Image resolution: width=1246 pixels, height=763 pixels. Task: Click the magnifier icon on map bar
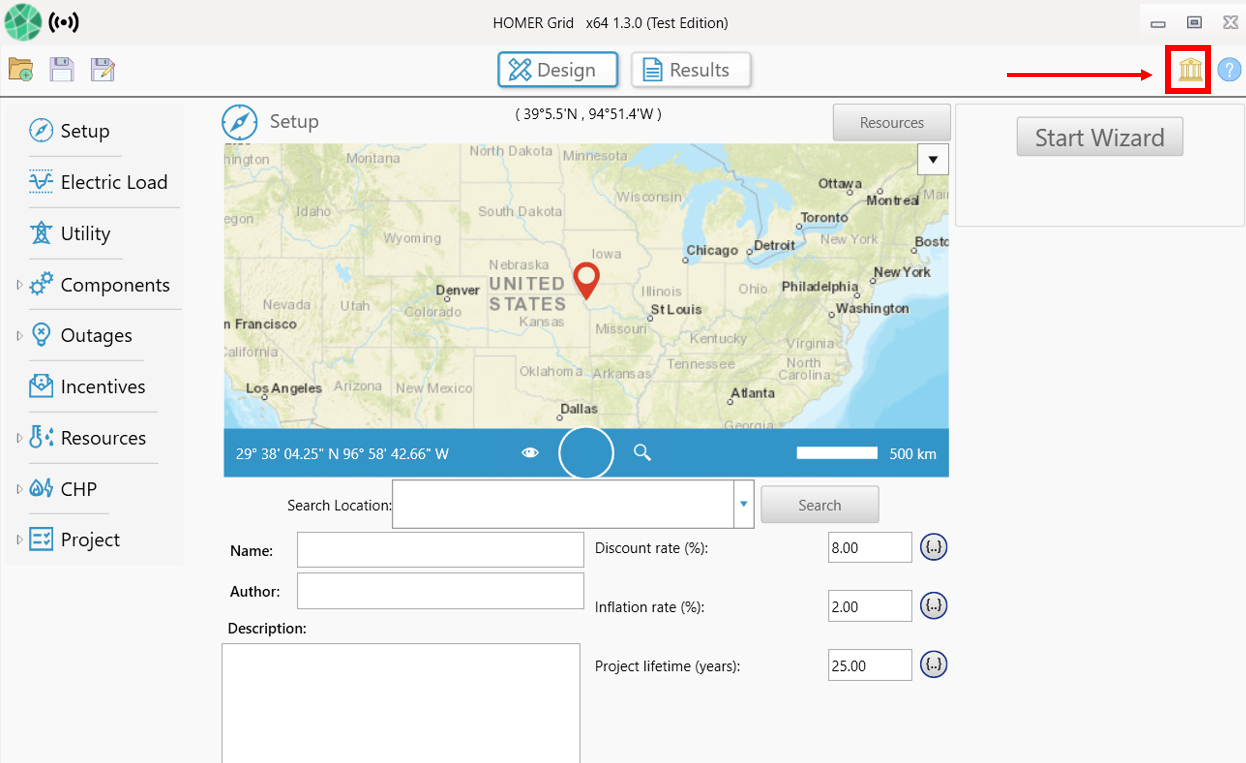tap(642, 453)
